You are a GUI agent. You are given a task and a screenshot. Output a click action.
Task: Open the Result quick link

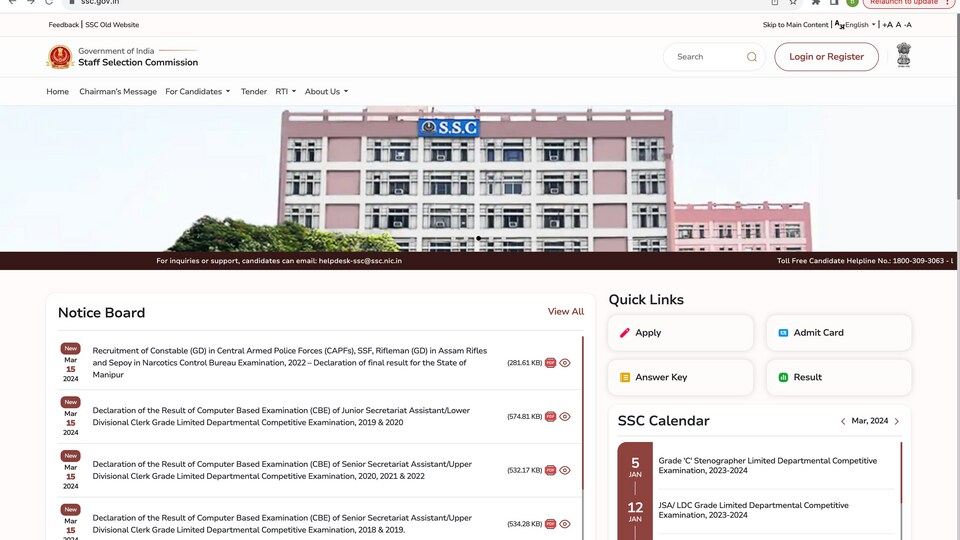(839, 378)
